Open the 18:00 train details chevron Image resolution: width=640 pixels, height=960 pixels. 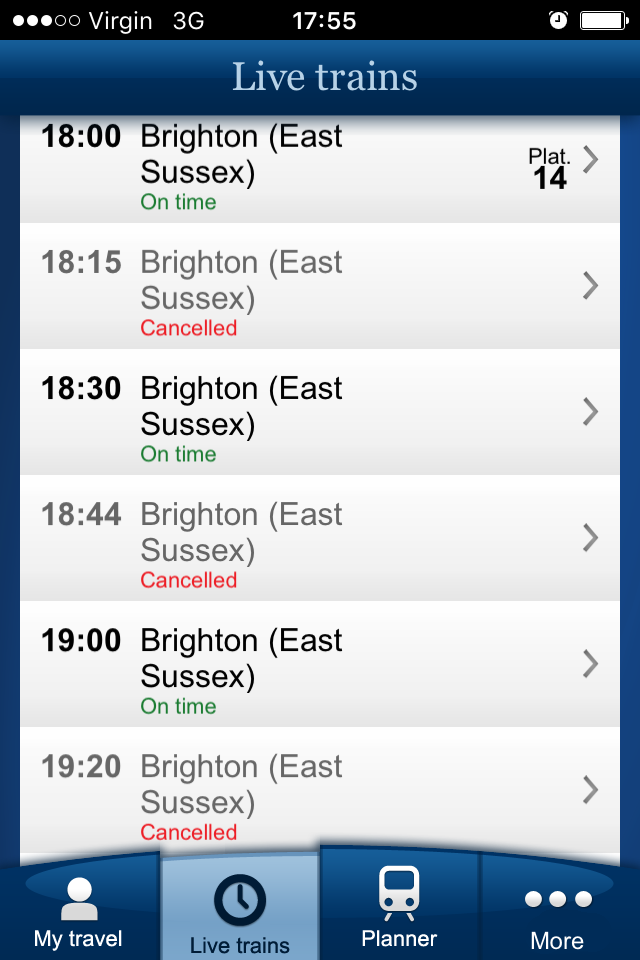coord(590,159)
